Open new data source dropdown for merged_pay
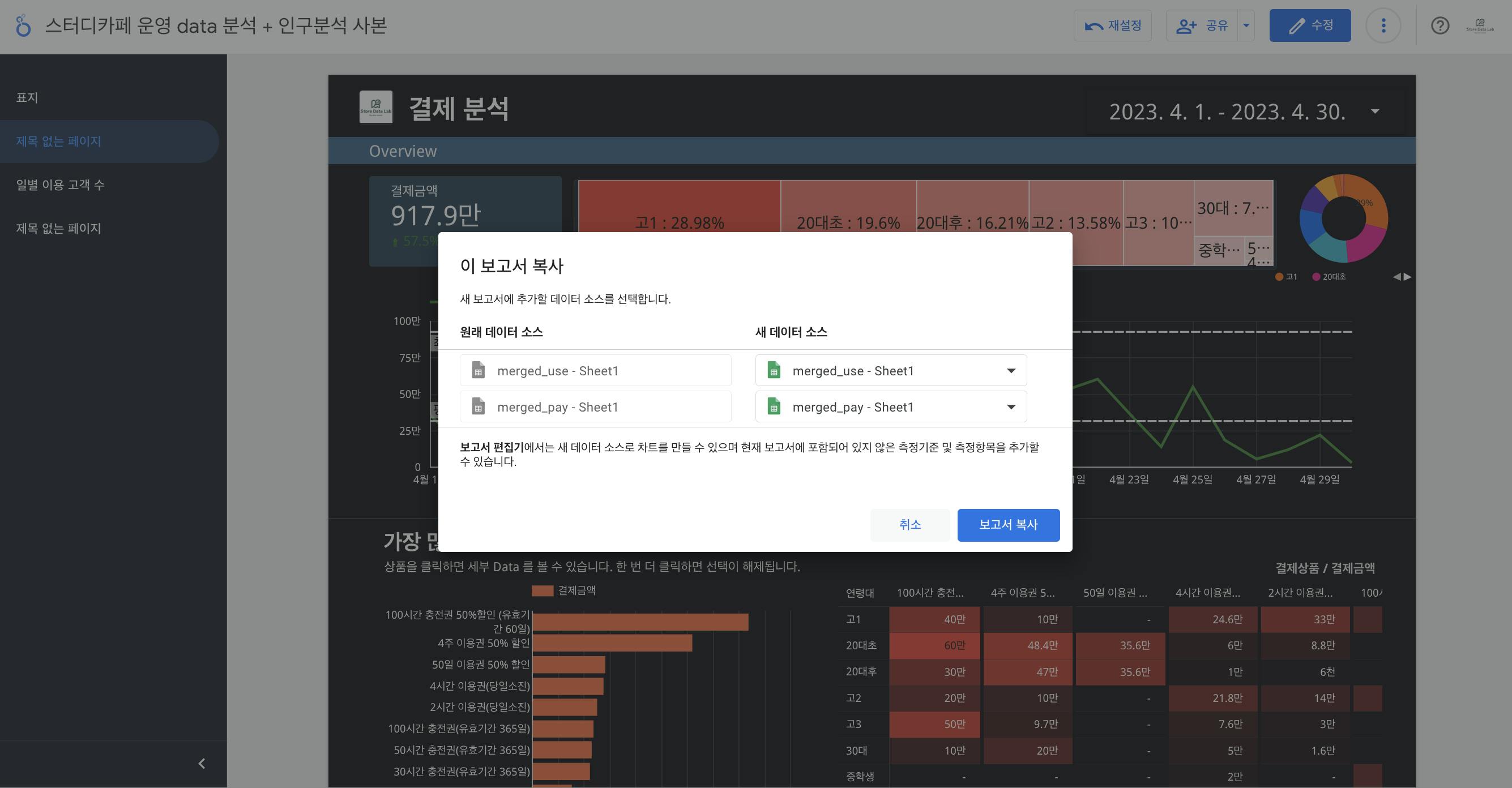The width and height of the screenshot is (1512, 788). (x=1011, y=407)
